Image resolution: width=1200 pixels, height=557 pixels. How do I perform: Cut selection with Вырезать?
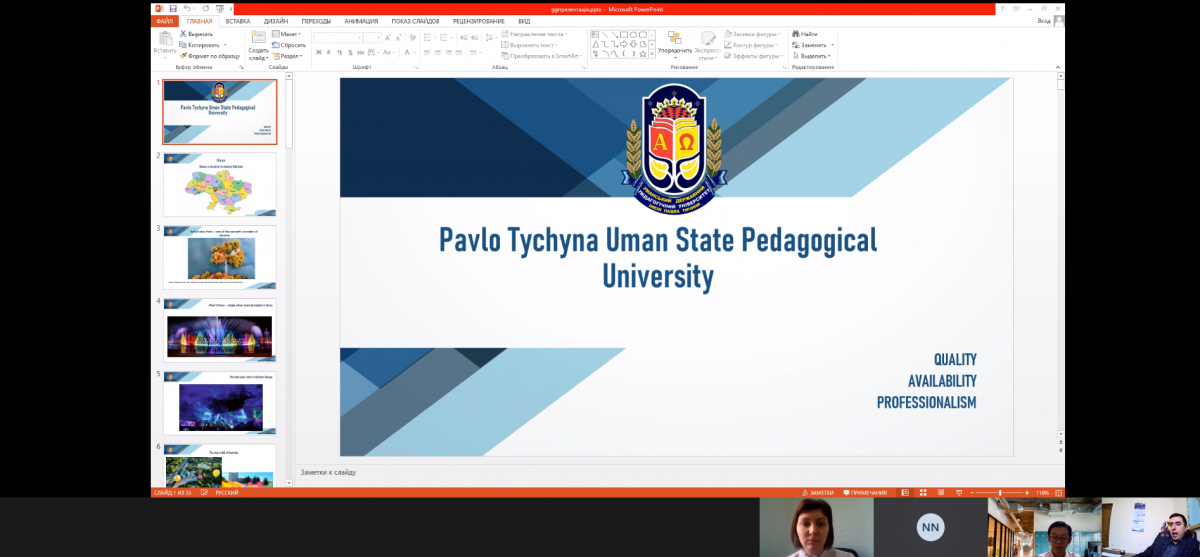coord(196,34)
